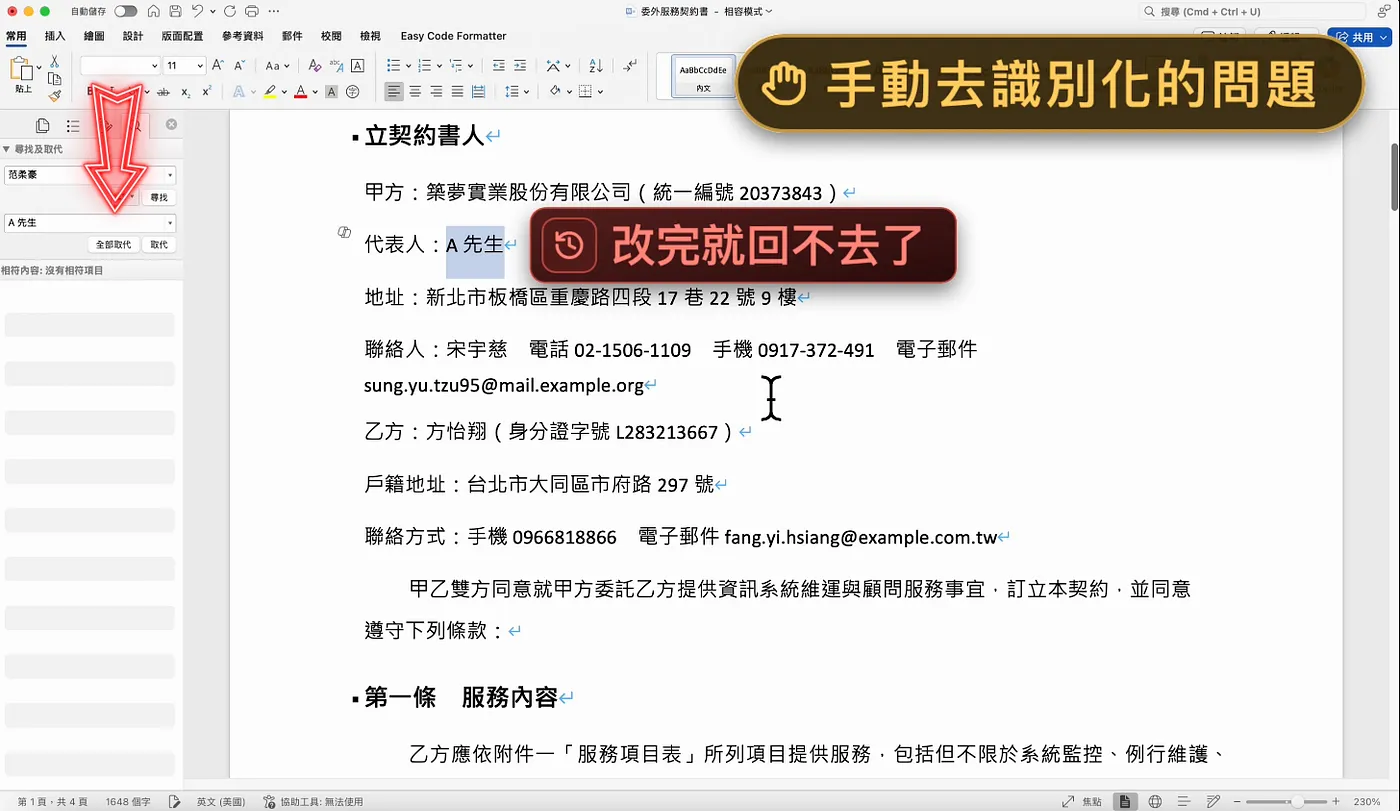This screenshot has height=811, width=1400.
Task: Click the Home icon in title bar
Action: click(153, 11)
